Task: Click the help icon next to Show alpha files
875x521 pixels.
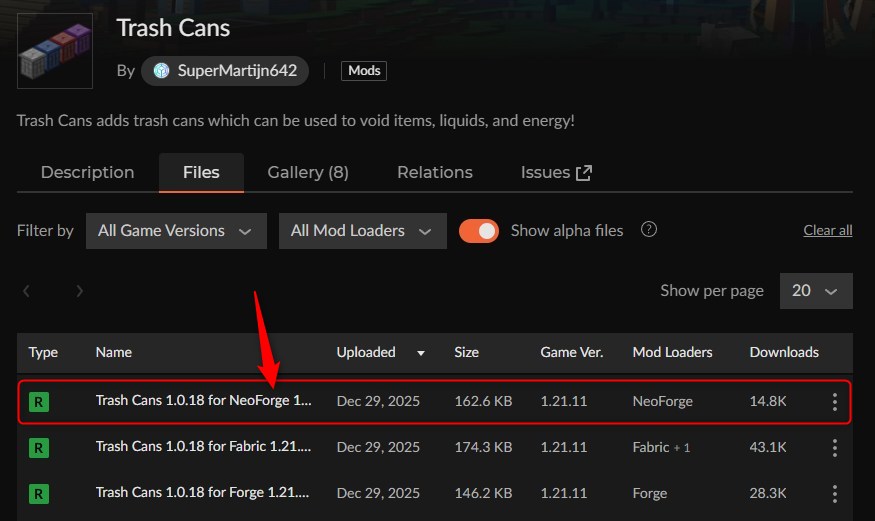Action: (x=648, y=229)
